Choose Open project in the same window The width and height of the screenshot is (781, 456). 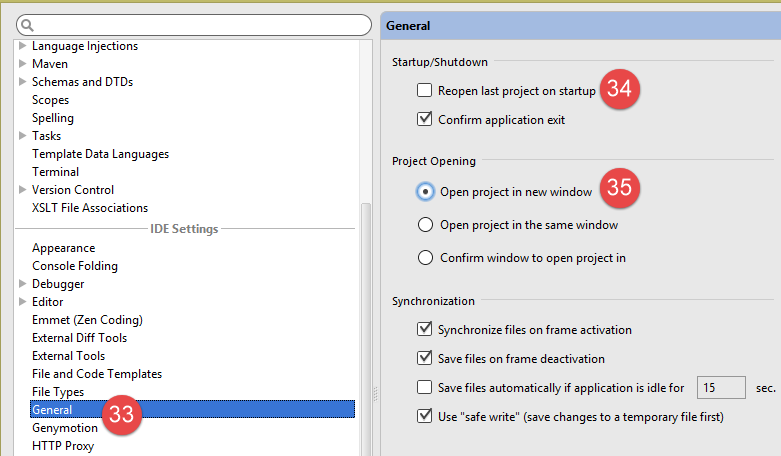[x=426, y=225]
